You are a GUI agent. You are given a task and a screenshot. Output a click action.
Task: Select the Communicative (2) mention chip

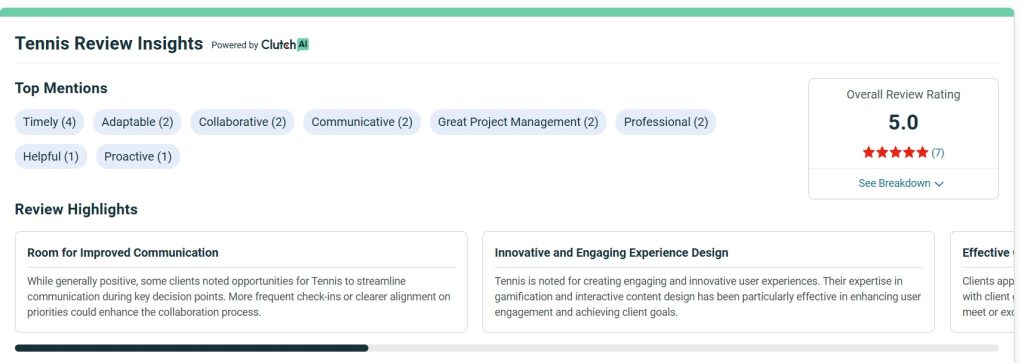(362, 122)
